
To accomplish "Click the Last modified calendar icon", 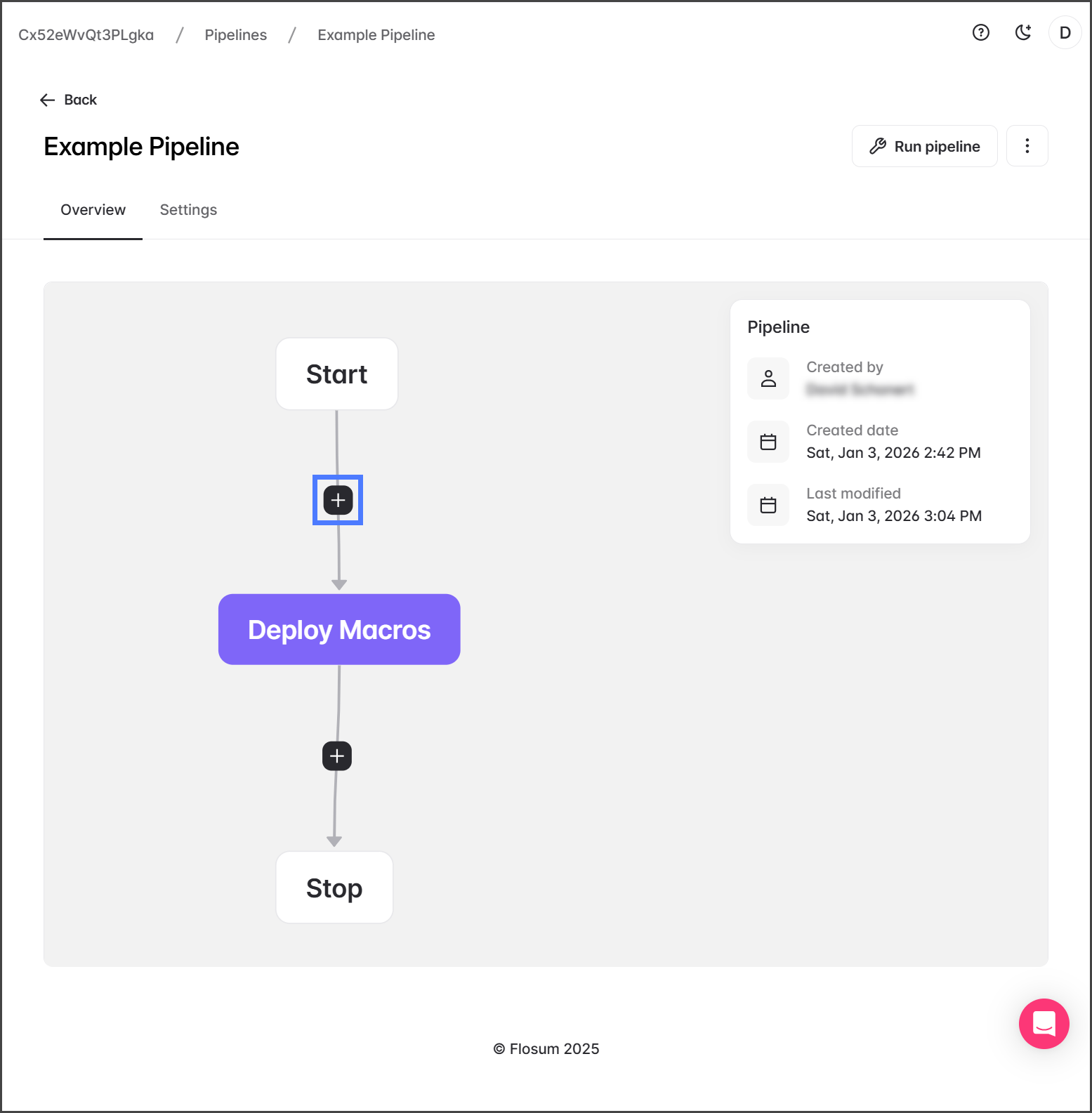I will tap(768, 505).
